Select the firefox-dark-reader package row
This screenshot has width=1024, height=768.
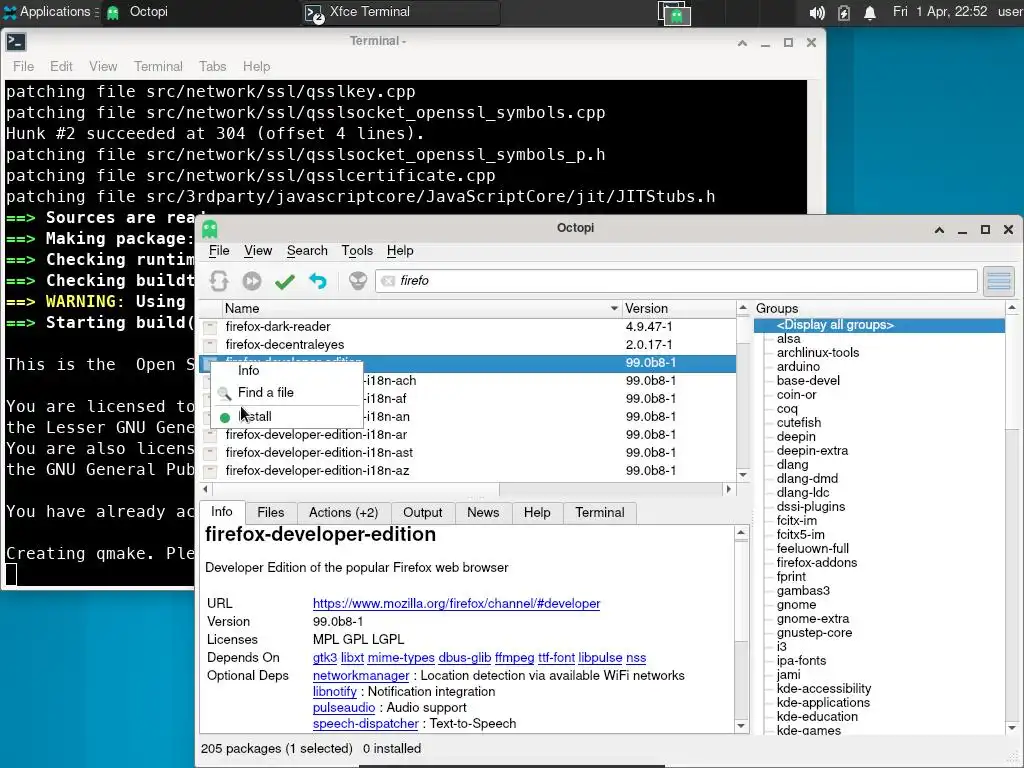[x=468, y=327]
